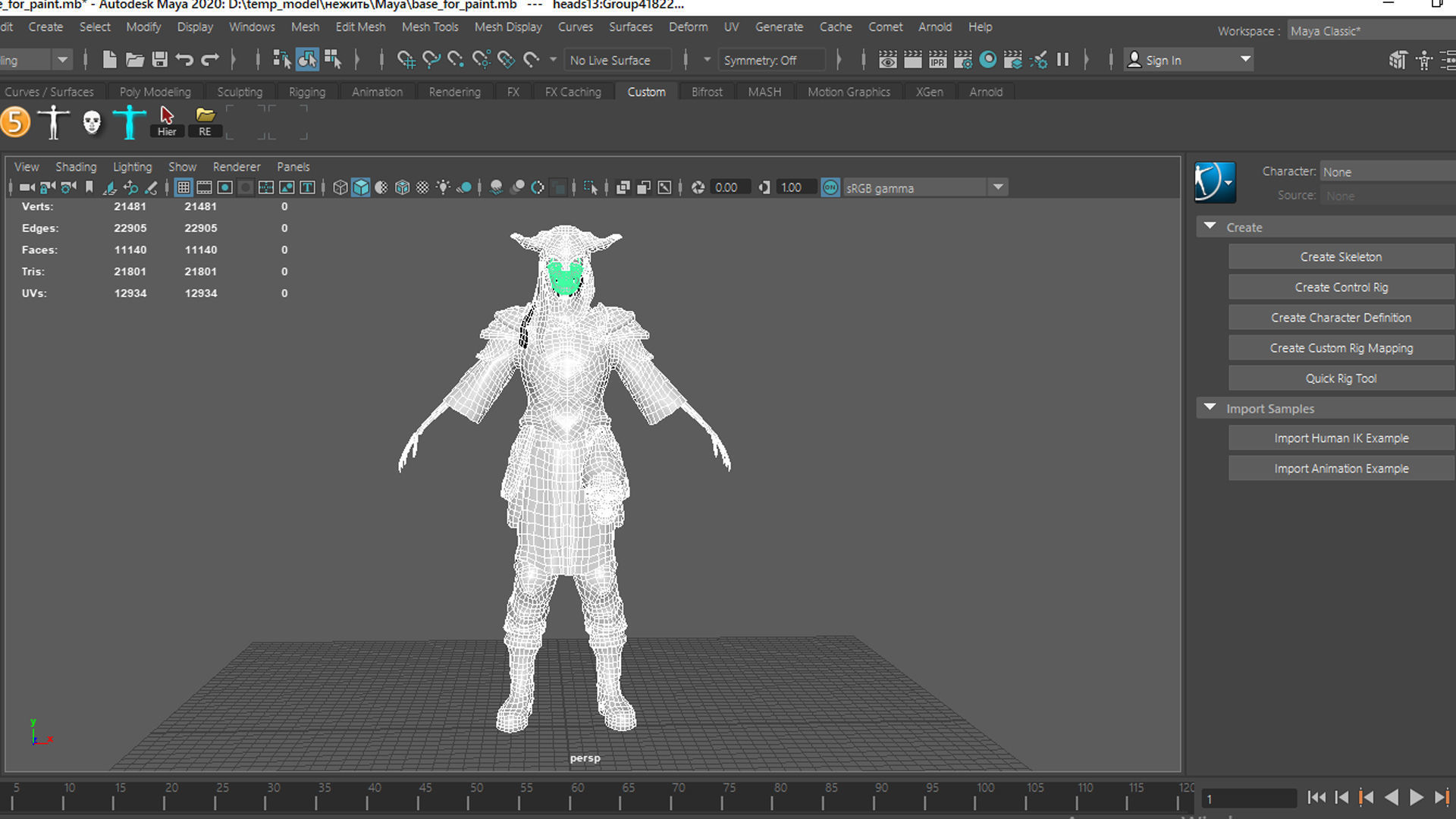This screenshot has width=1456, height=819.
Task: Switch to Poly Modeling shelf tab
Action: click(155, 92)
